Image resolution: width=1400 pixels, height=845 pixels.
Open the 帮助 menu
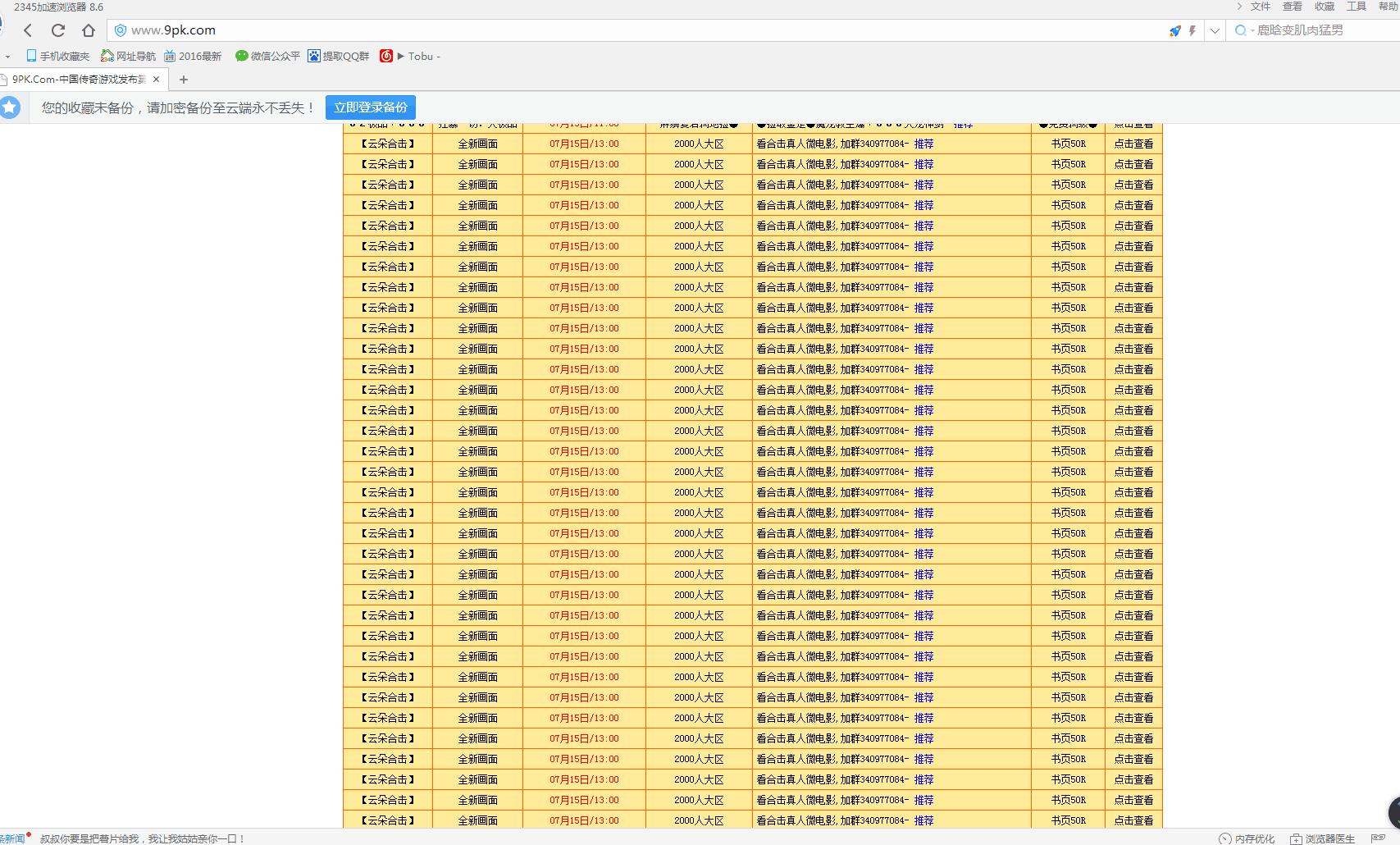tap(1389, 7)
